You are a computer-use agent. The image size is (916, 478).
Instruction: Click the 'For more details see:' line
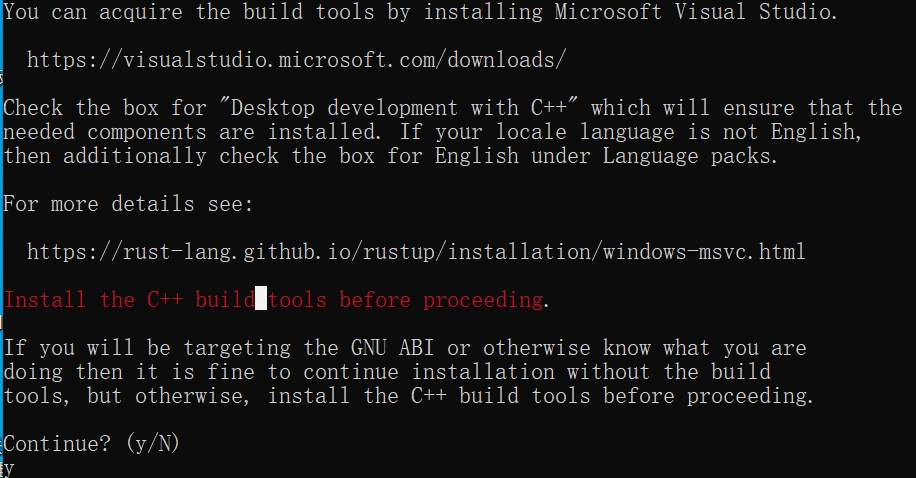[129, 204]
